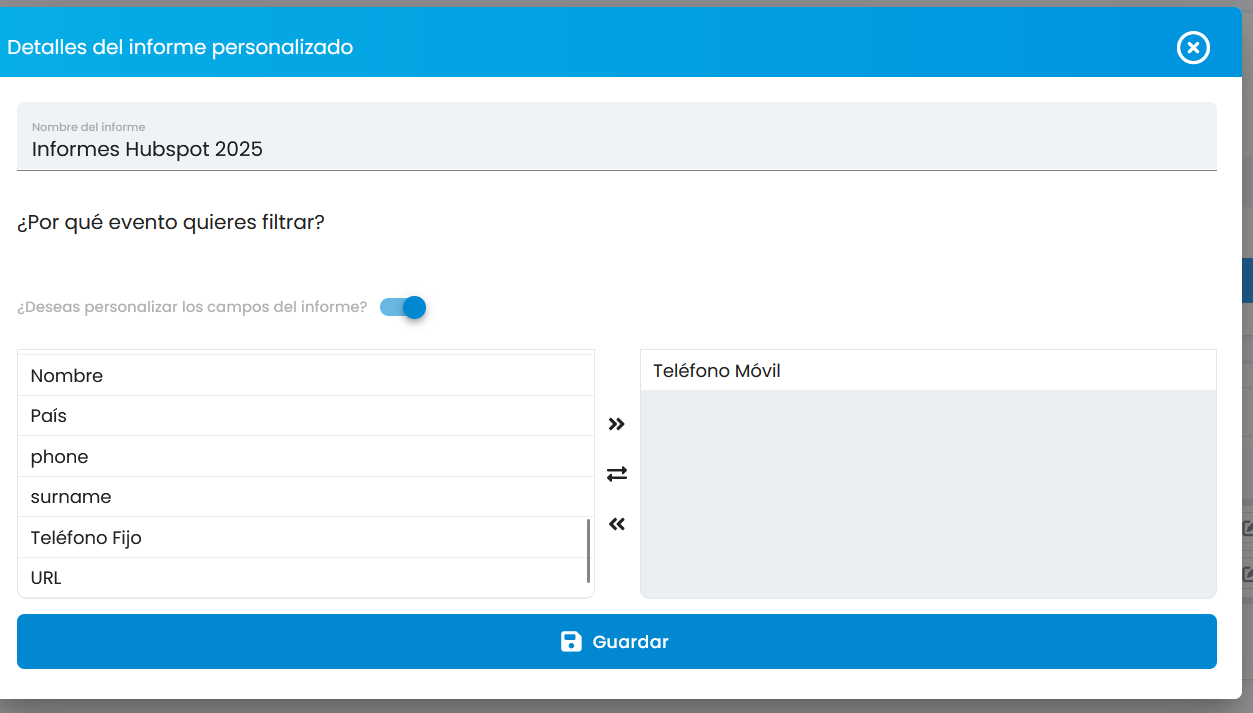Select Nombre in the available fields list
The width and height of the screenshot is (1253, 713).
(x=67, y=376)
